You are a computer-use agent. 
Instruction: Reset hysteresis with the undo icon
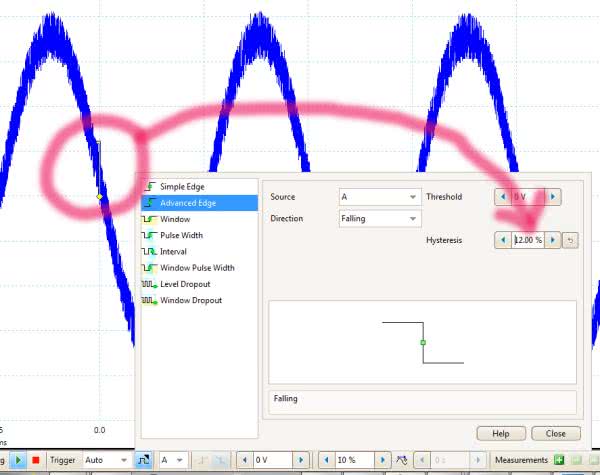coord(570,240)
